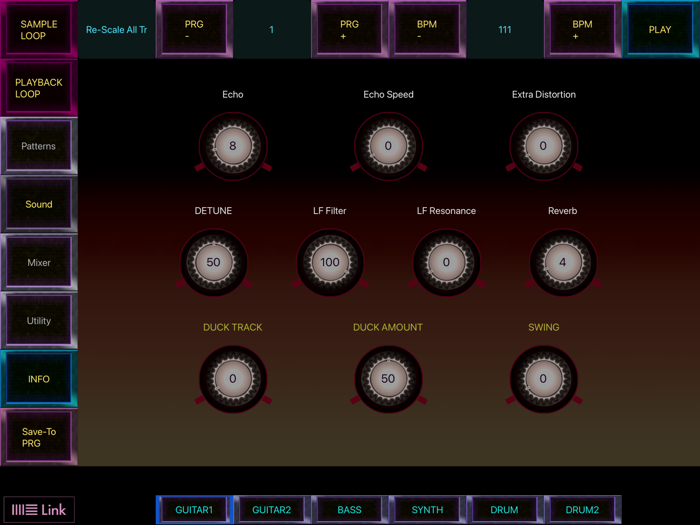The width and height of the screenshot is (700, 525).
Task: Click the DETUNE label text
Action: pyautogui.click(x=213, y=211)
